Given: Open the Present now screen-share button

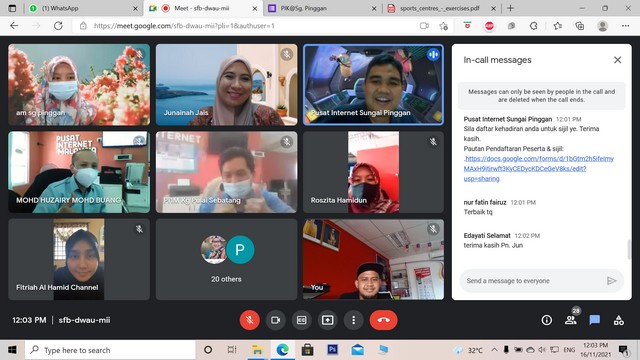Looking at the screenshot, I should pyautogui.click(x=327, y=320).
